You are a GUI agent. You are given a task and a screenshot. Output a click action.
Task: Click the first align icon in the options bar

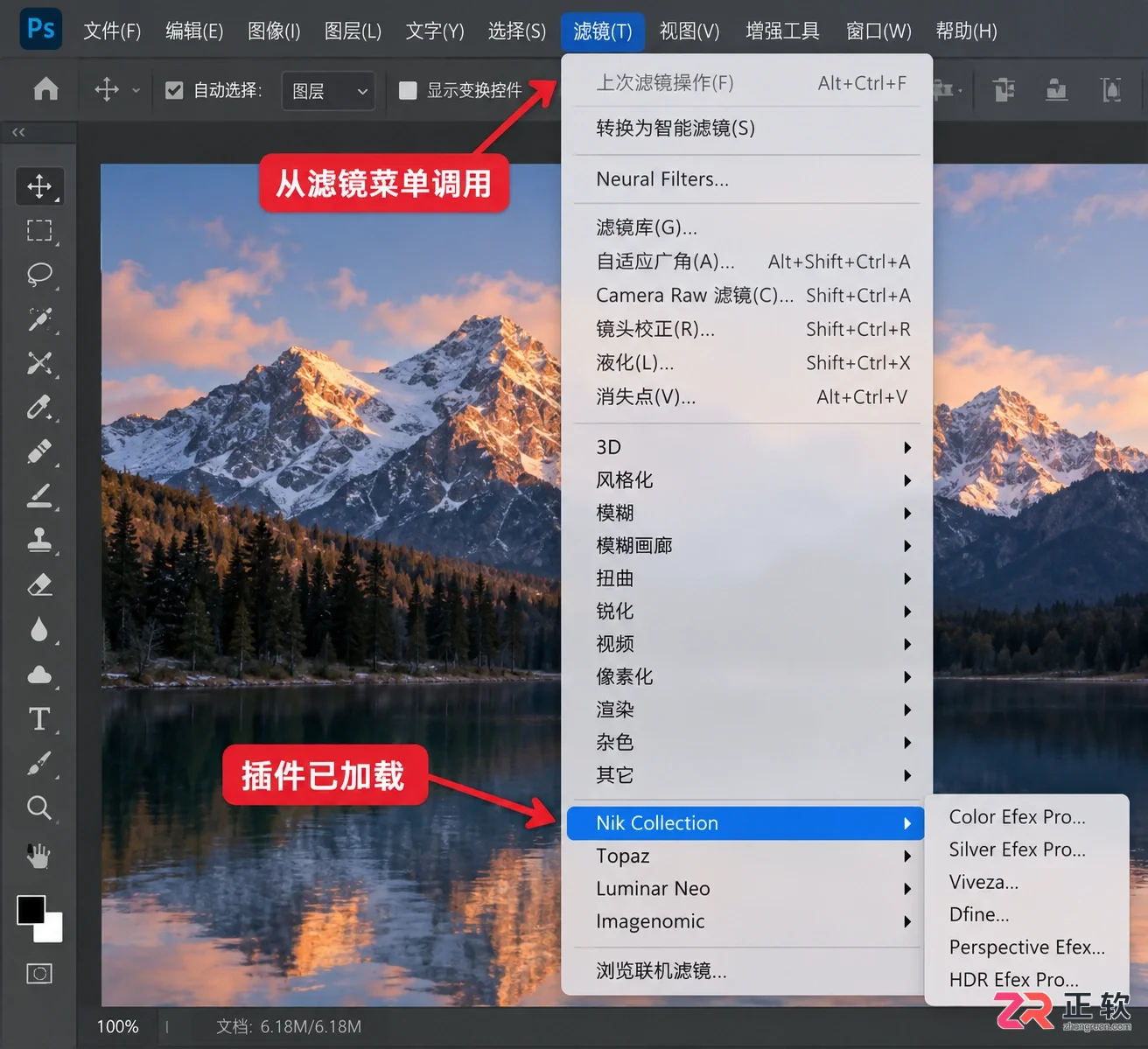coord(1004,89)
